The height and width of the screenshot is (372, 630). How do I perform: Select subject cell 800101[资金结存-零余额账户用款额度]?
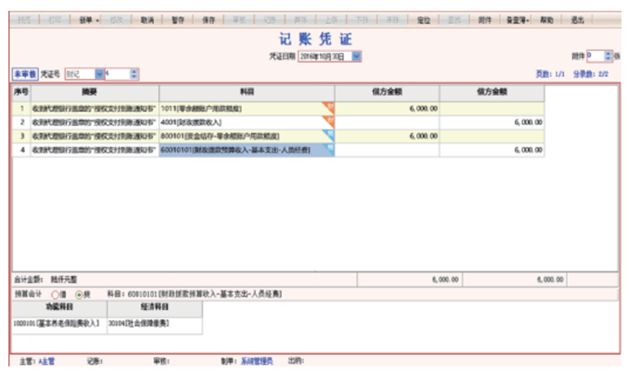click(x=247, y=136)
